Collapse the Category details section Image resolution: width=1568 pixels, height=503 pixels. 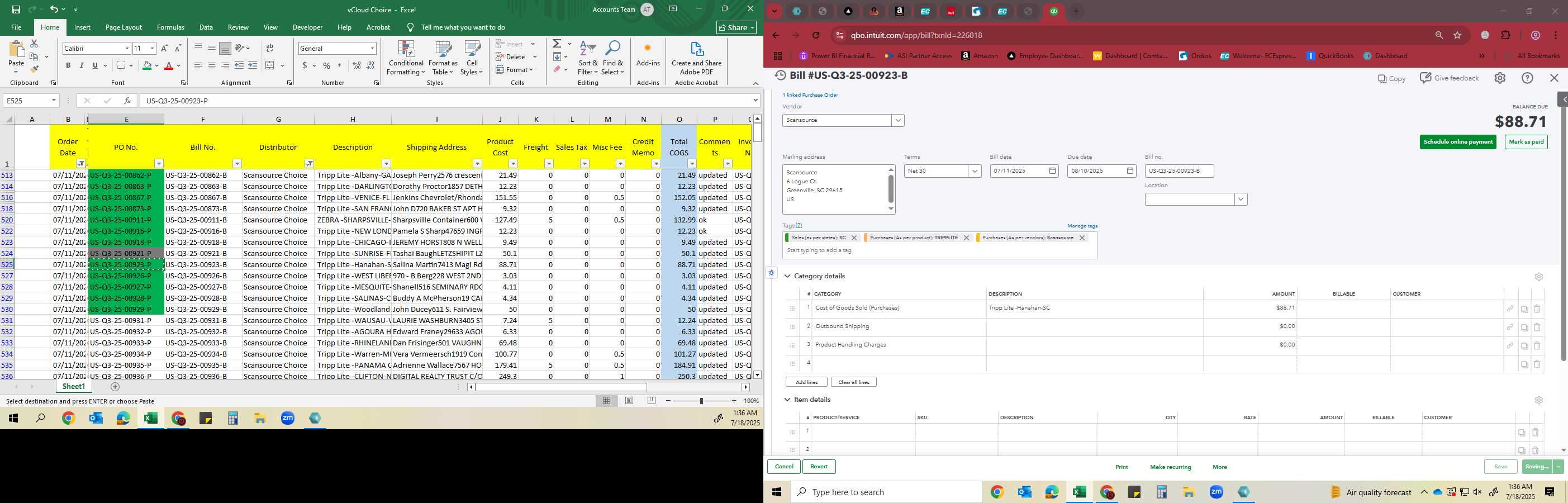[787, 277]
